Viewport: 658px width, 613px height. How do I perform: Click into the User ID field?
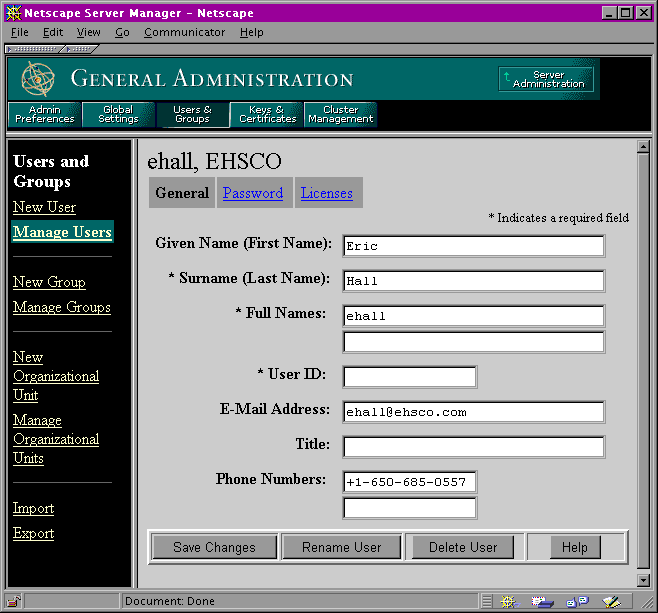pyautogui.click(x=409, y=377)
